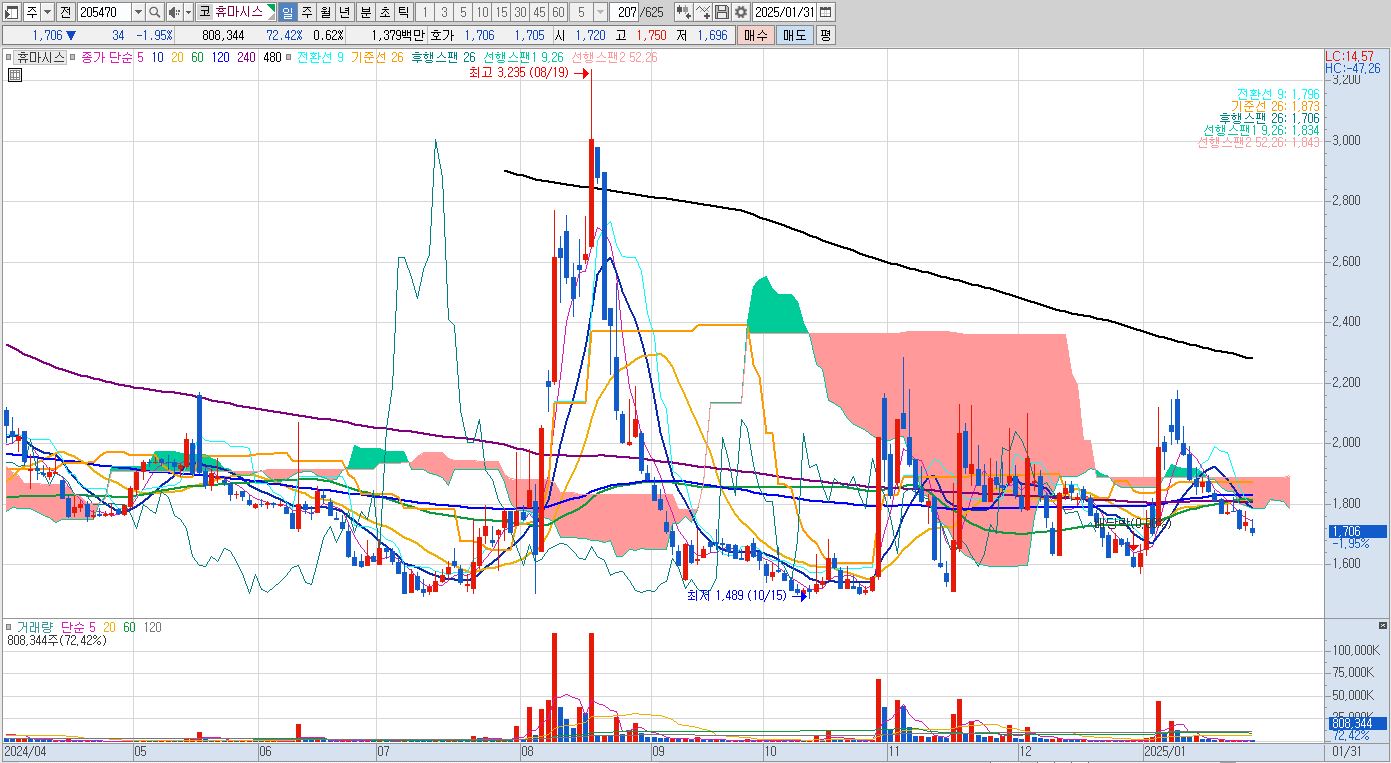Screen dimensions: 1391x763
Task: Choose the 45 interval preset
Action: coord(539,12)
